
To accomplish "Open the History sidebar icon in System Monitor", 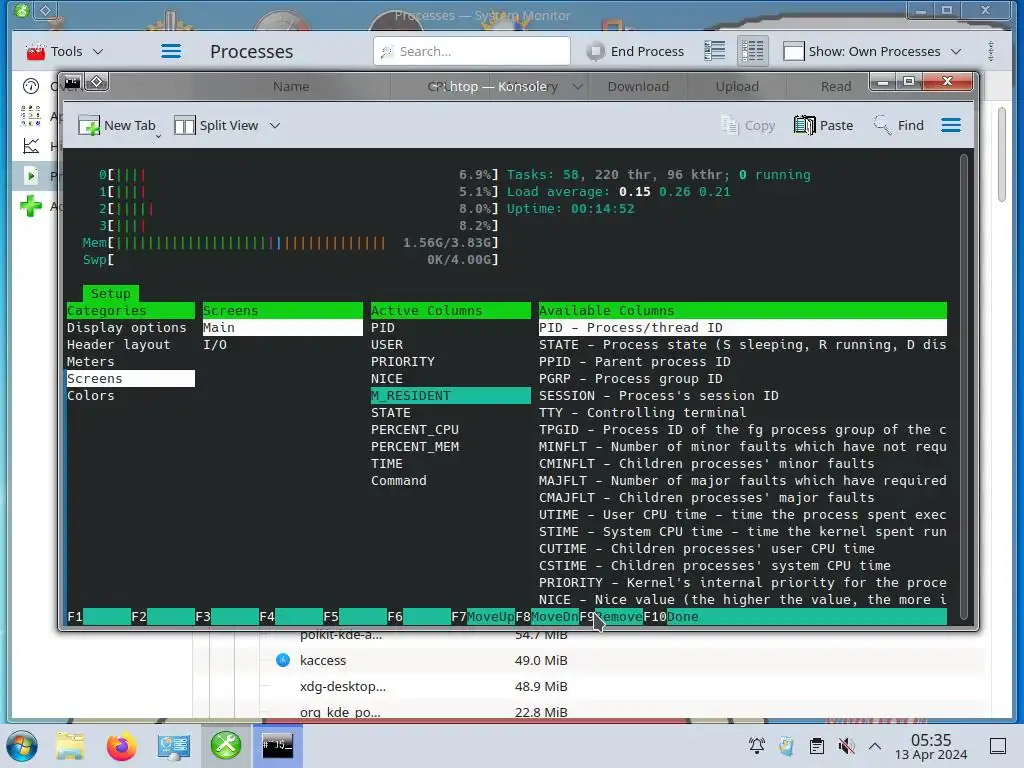I will 31,146.
